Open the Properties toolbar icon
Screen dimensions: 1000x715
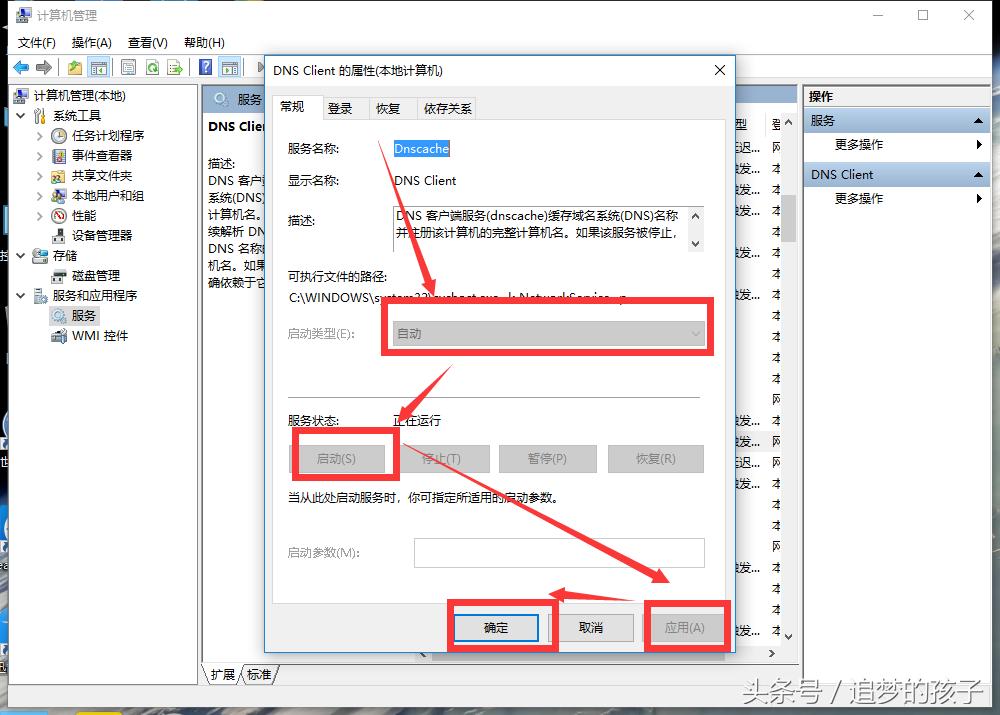pos(128,67)
